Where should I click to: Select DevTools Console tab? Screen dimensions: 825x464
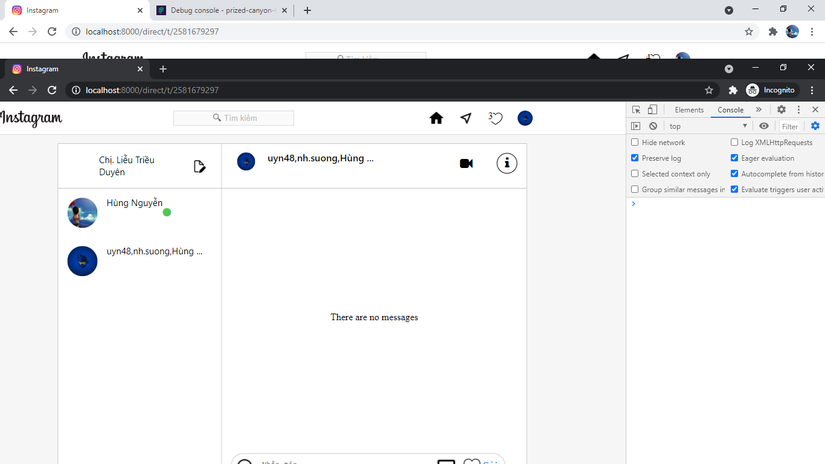(x=730, y=110)
